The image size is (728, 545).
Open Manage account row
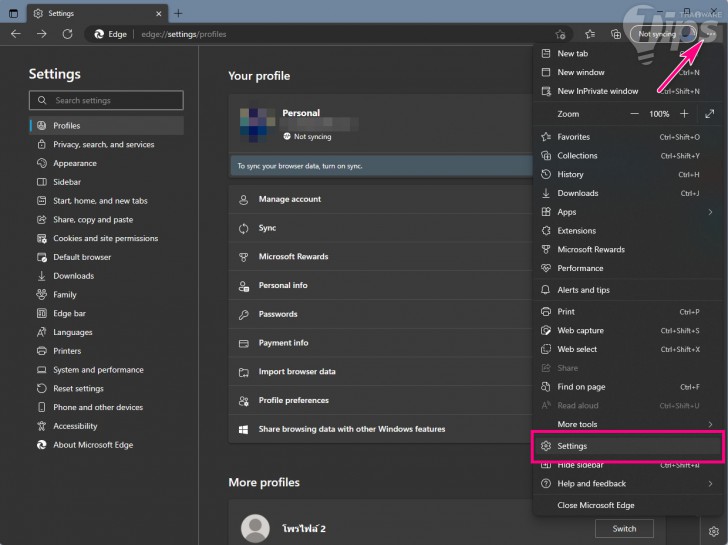[x=381, y=199]
